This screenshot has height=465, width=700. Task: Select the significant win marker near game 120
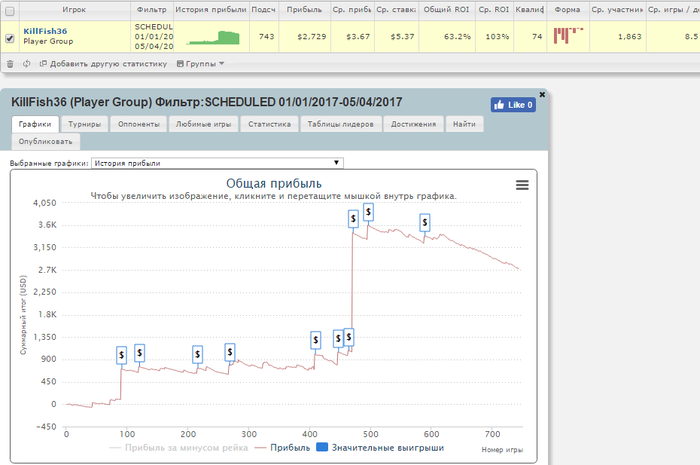tap(140, 353)
